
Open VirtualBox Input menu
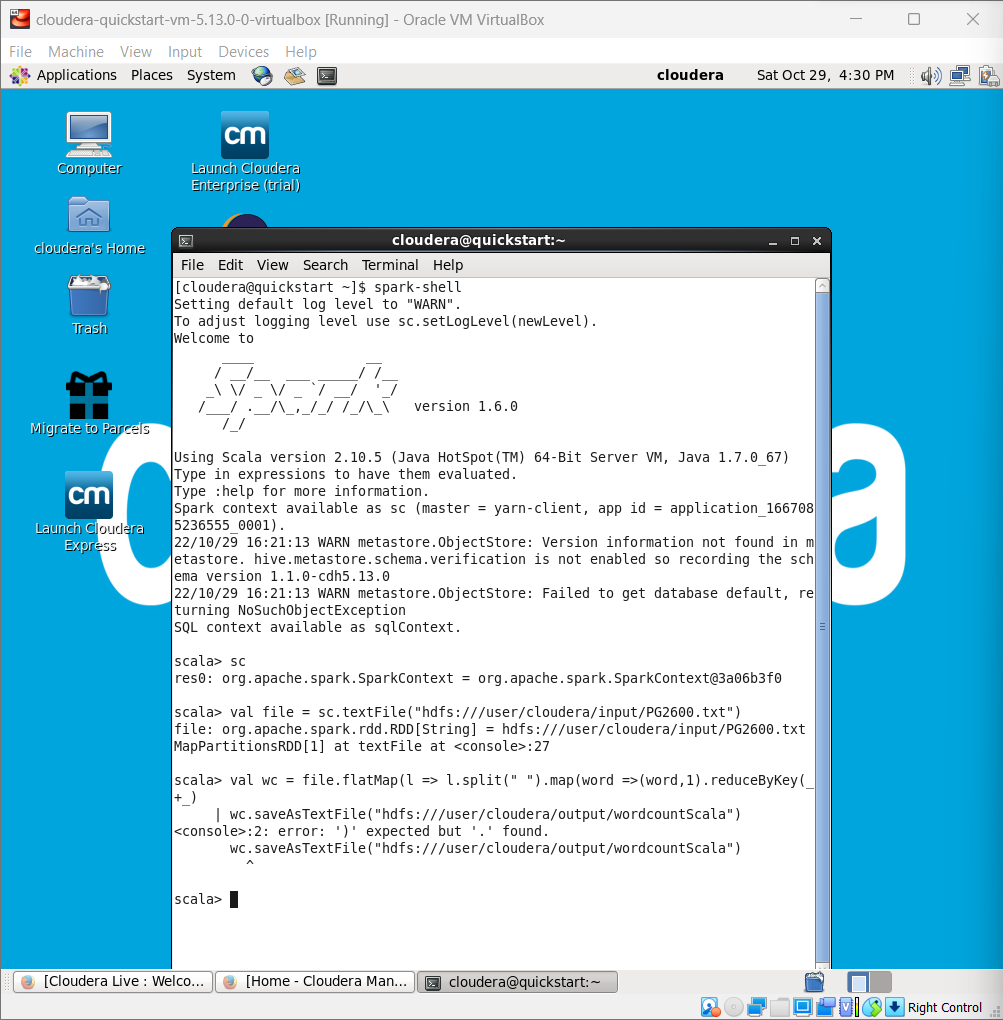tap(185, 51)
